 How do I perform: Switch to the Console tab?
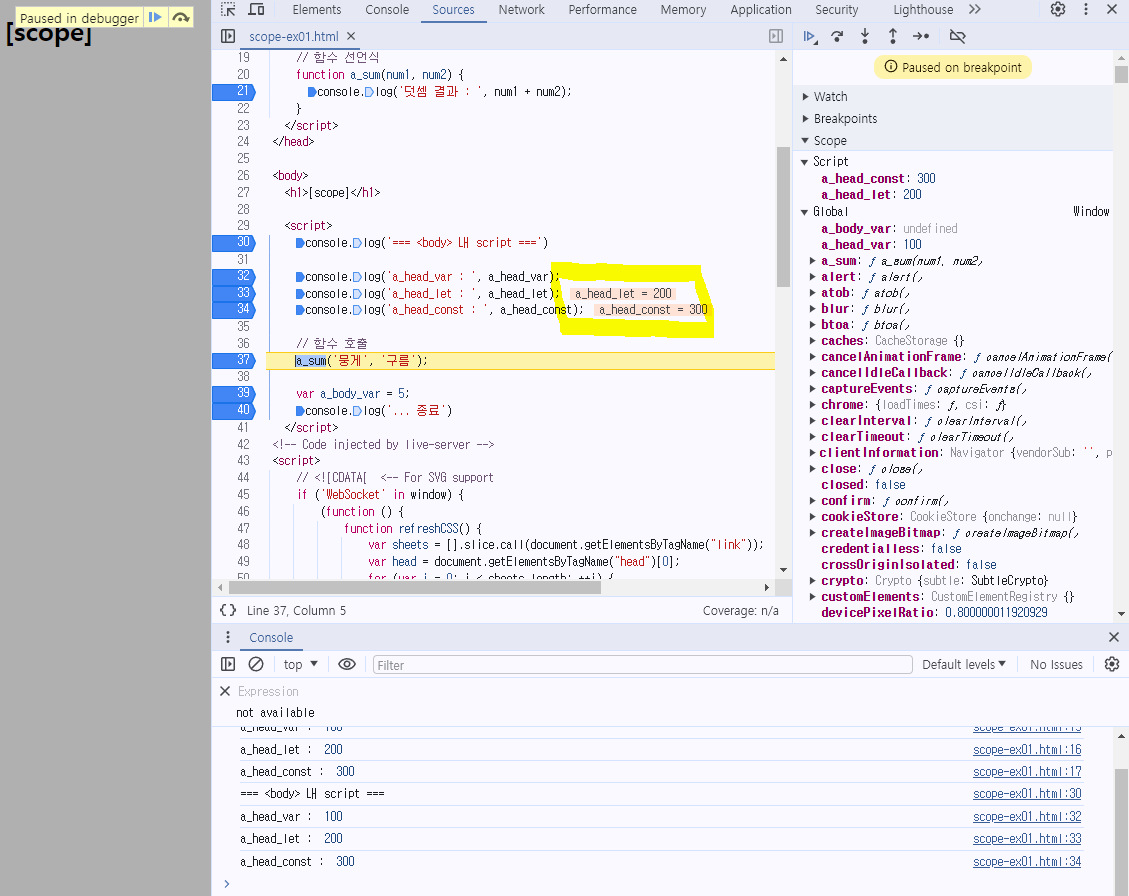coord(387,10)
